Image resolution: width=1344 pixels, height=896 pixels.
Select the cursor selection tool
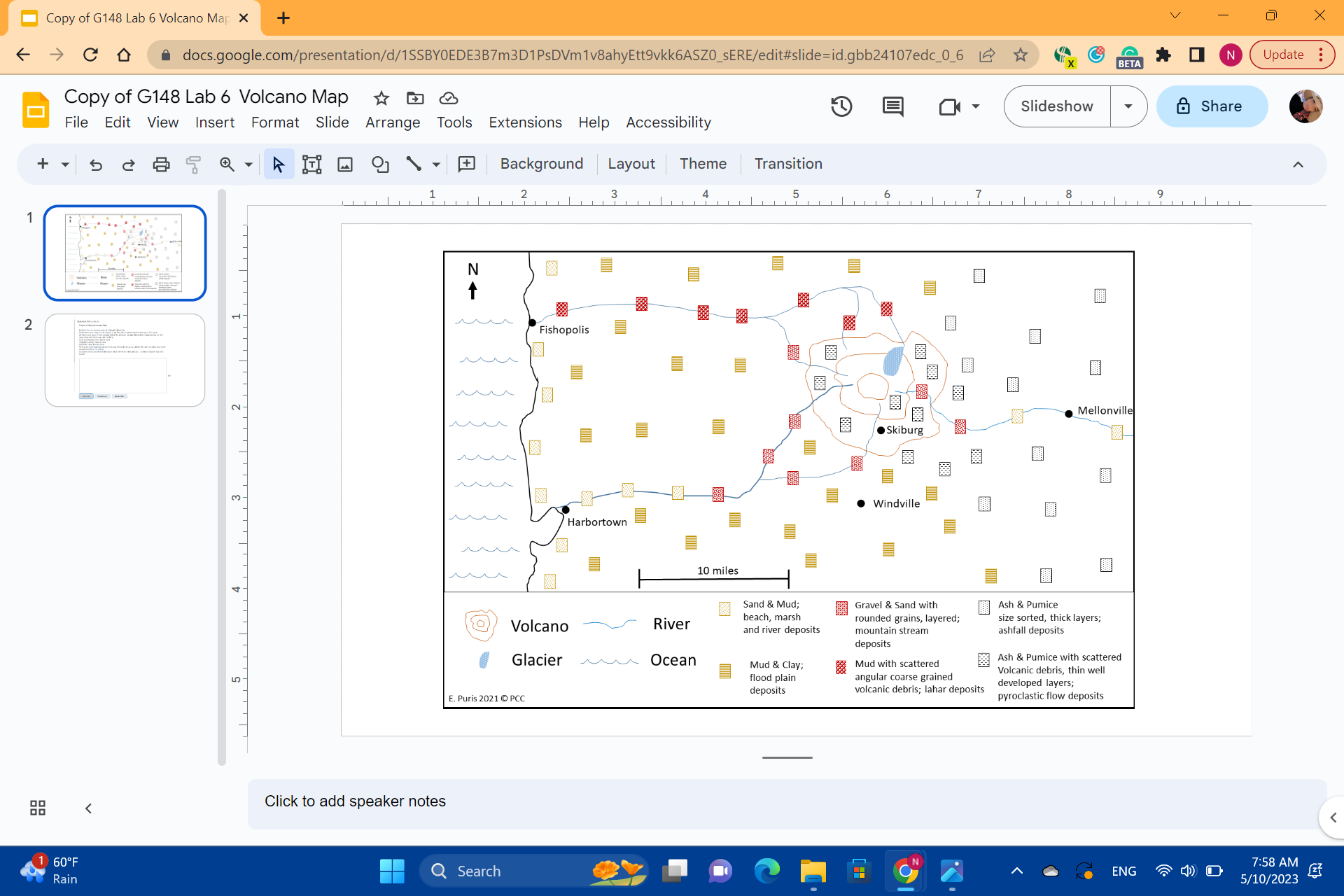pos(279,164)
